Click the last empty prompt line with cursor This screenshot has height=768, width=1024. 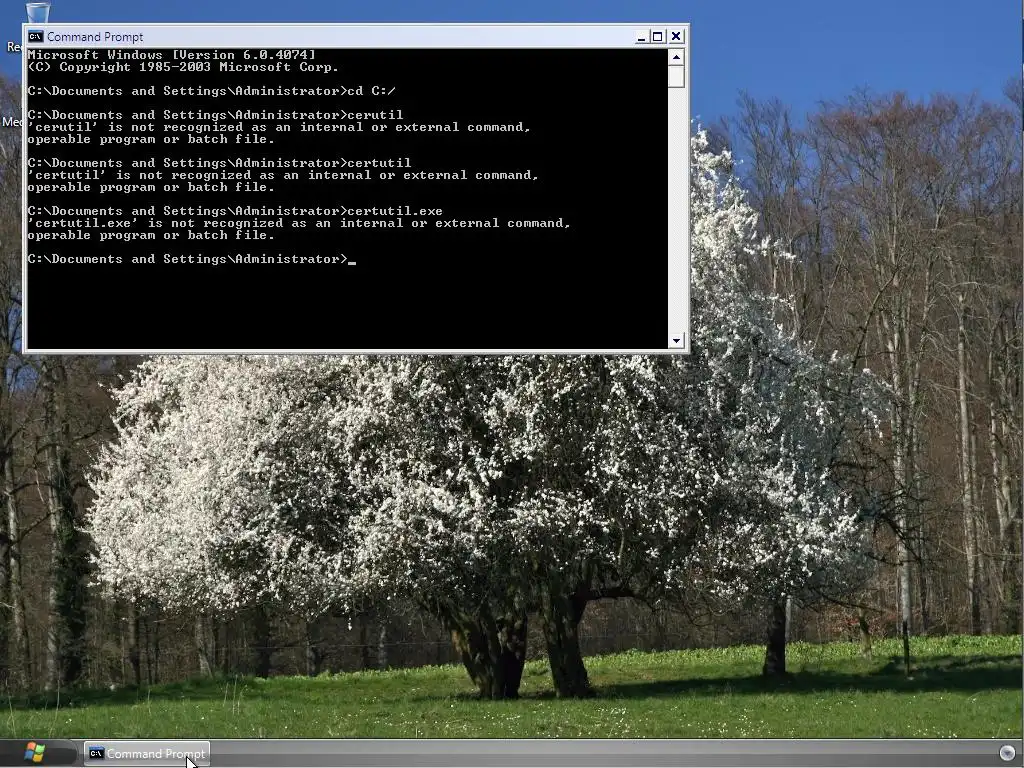click(192, 259)
